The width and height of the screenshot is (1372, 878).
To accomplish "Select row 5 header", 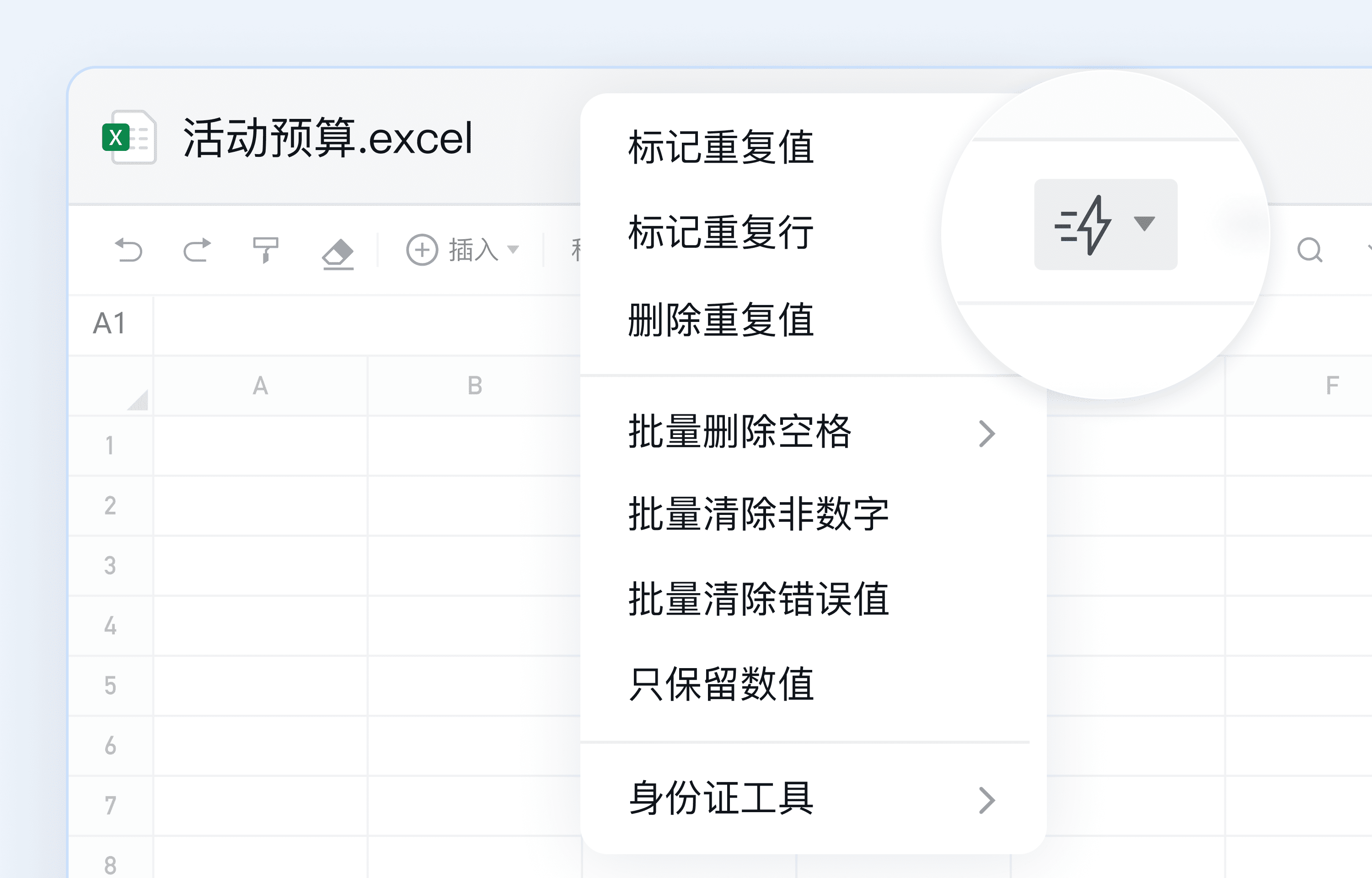I will point(111,685).
